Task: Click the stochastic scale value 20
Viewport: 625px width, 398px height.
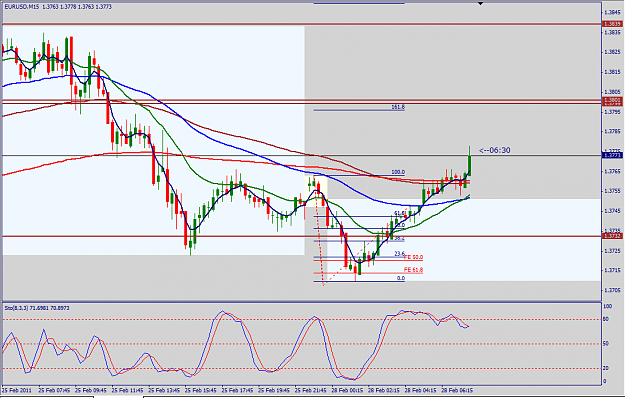Action: point(606,368)
